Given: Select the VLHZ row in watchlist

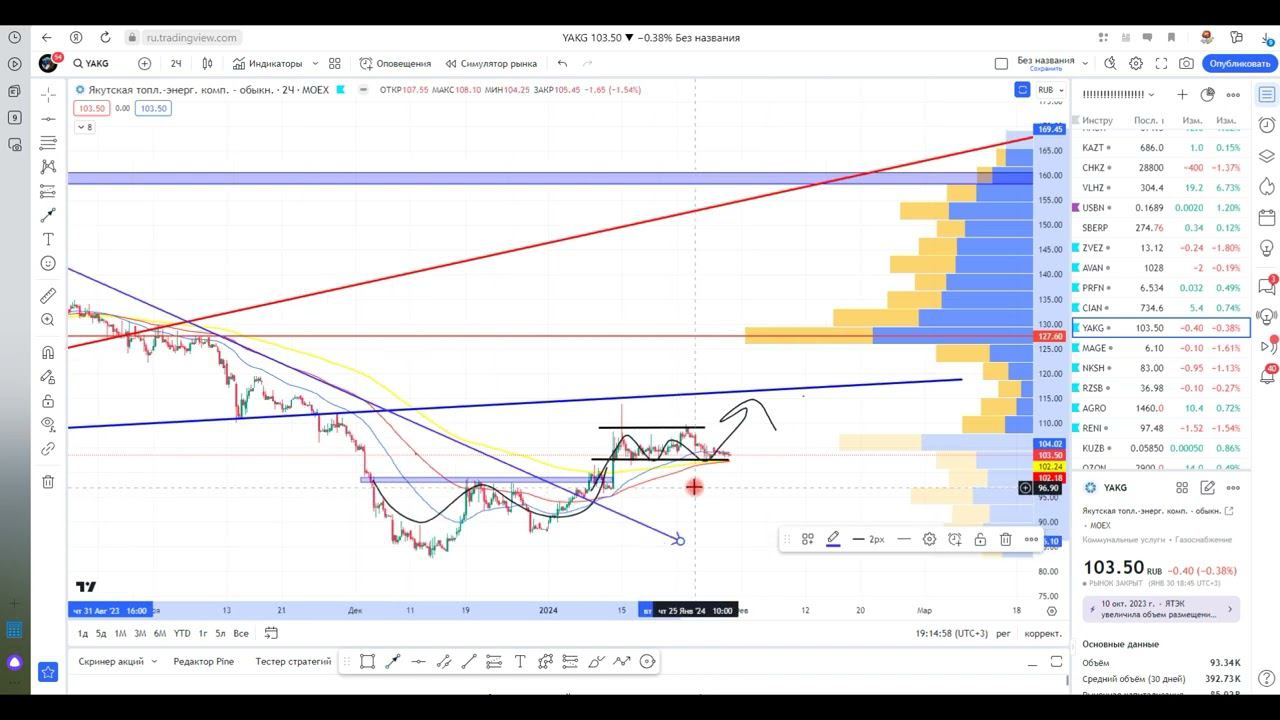Looking at the screenshot, I should click(1161, 188).
